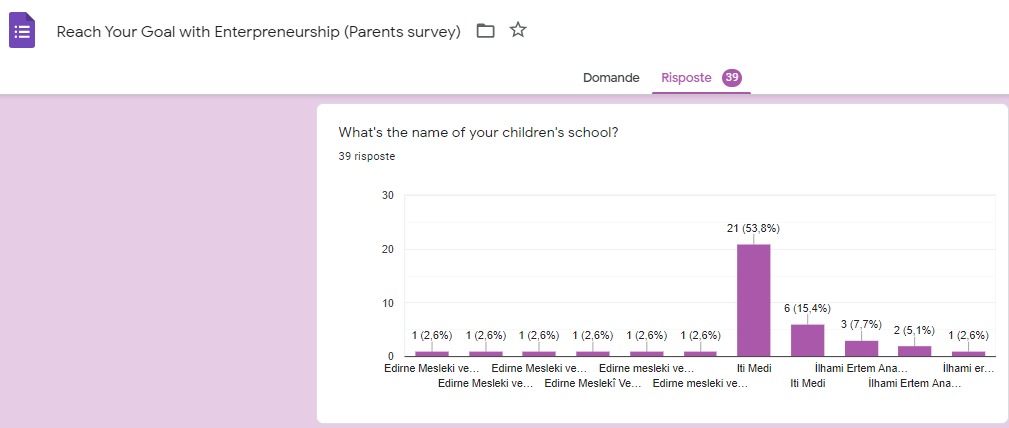
Task: Click the y-axis value 30
Action: [x=387, y=195]
